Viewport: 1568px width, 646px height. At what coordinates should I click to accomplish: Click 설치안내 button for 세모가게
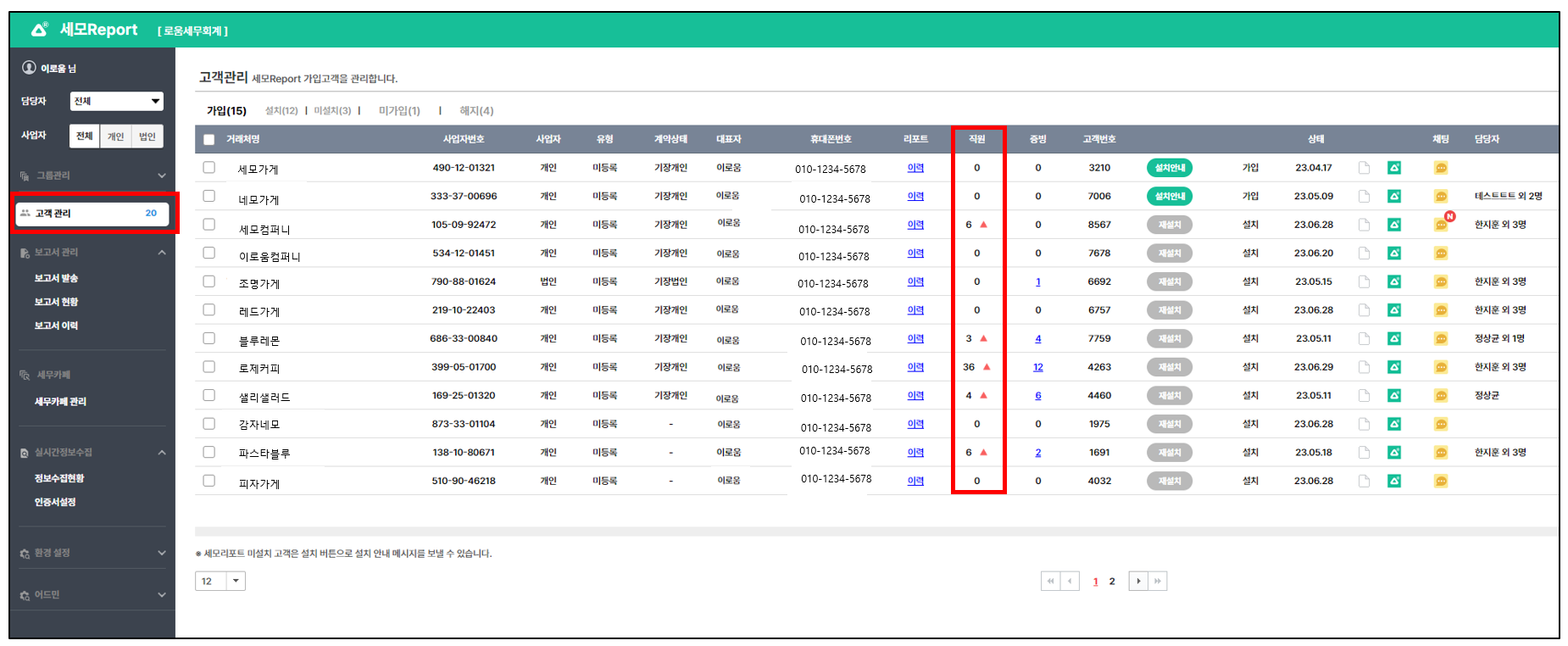click(x=1169, y=168)
